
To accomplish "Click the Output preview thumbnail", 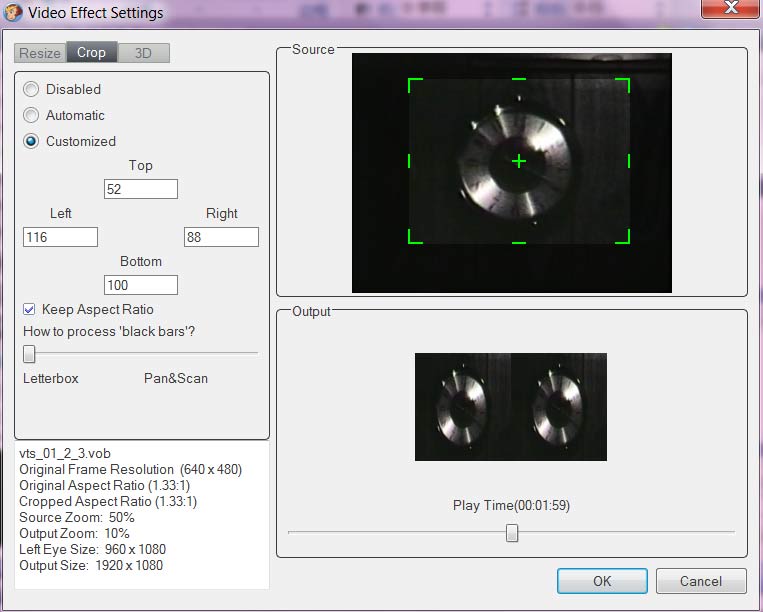I will [x=511, y=407].
